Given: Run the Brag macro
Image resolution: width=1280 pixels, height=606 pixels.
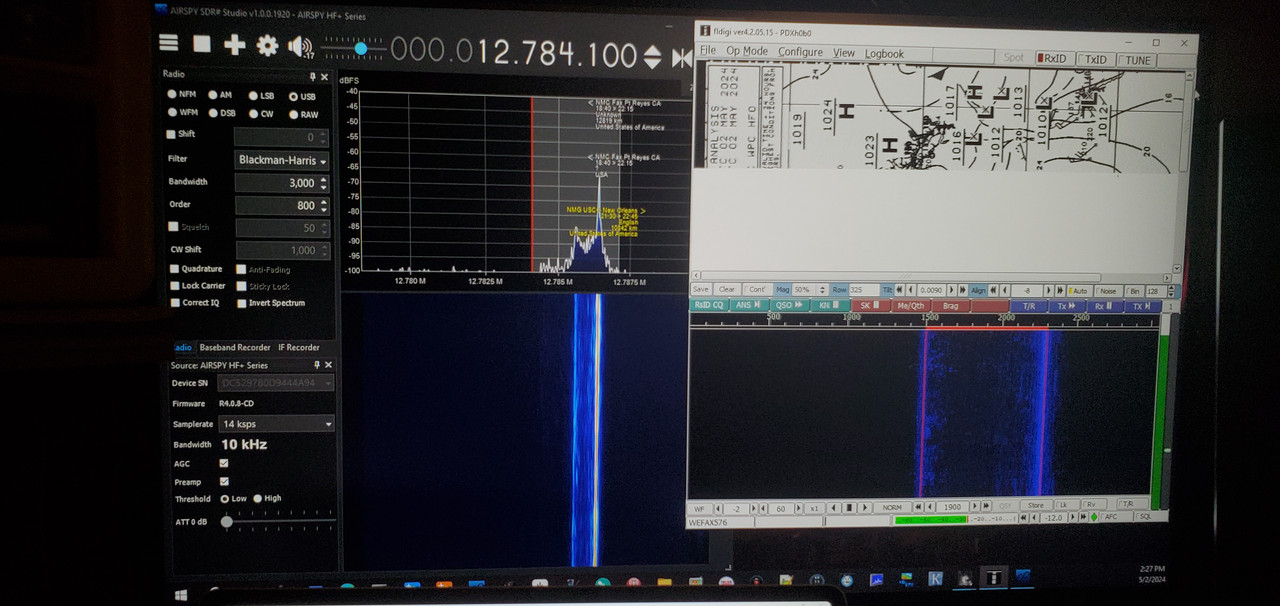Looking at the screenshot, I should click(x=950, y=306).
